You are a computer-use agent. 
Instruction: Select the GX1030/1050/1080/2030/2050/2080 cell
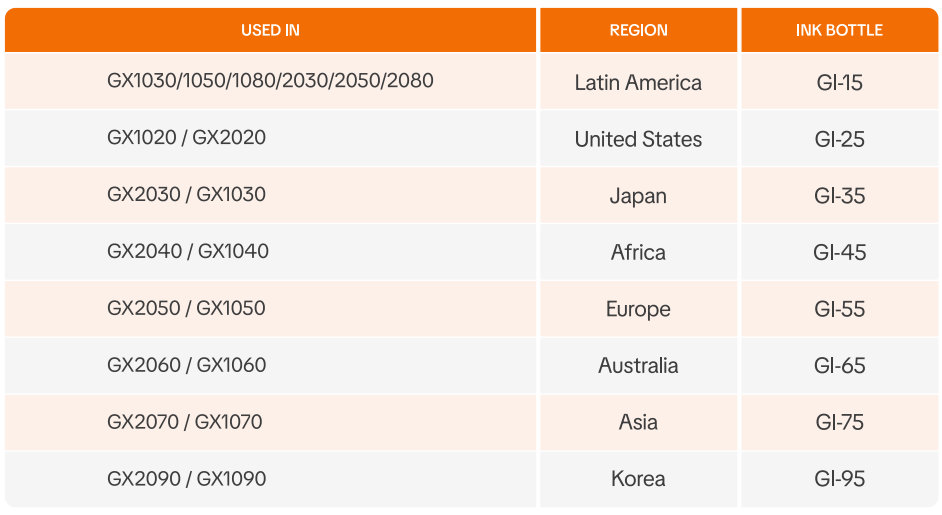pyautogui.click(x=270, y=81)
